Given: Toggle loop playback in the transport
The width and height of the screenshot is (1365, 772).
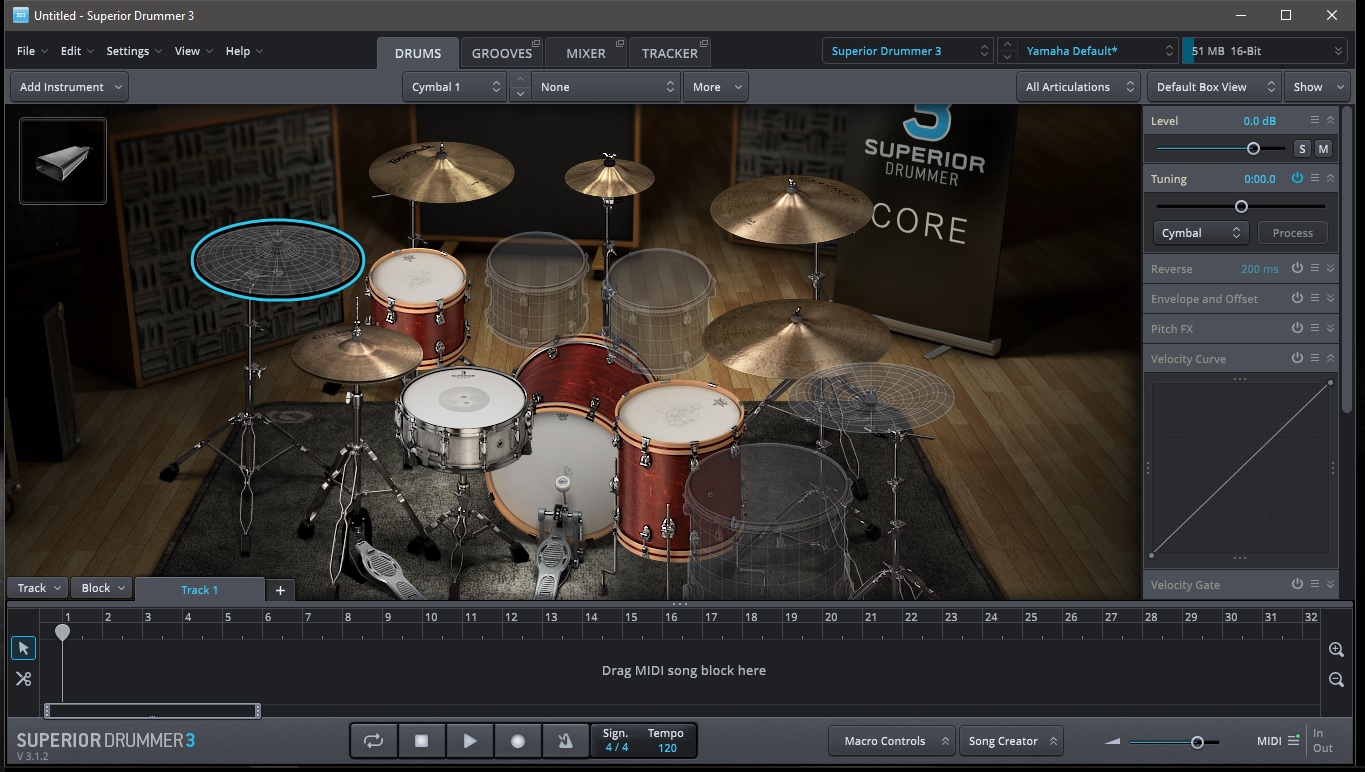Looking at the screenshot, I should [x=373, y=741].
